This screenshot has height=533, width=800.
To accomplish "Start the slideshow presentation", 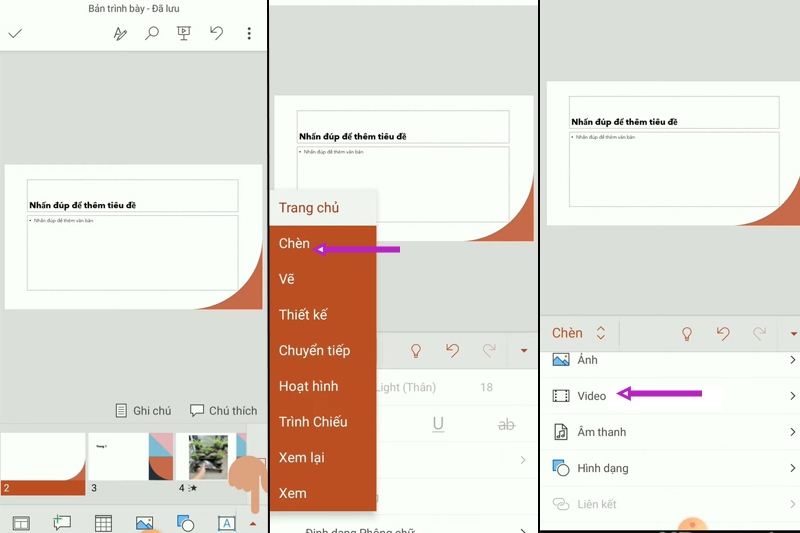I will (184, 33).
